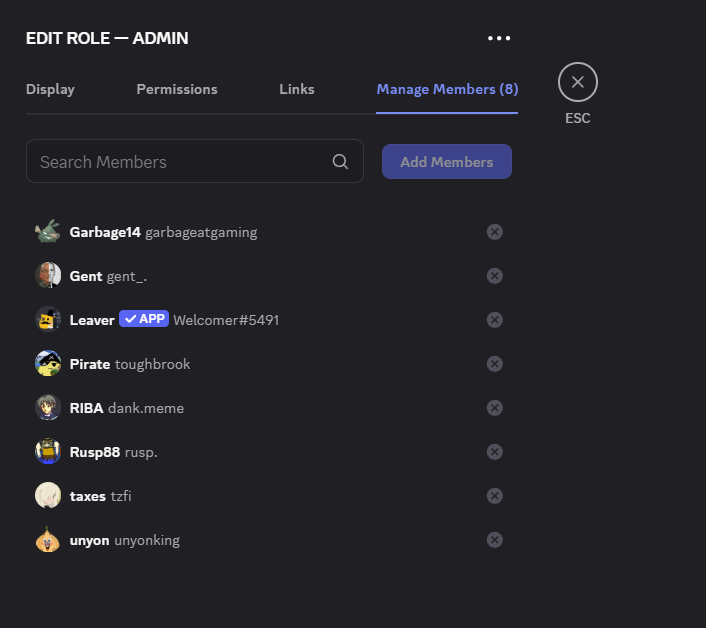Click the search magnifier icon
Image resolution: width=706 pixels, height=628 pixels.
(340, 162)
